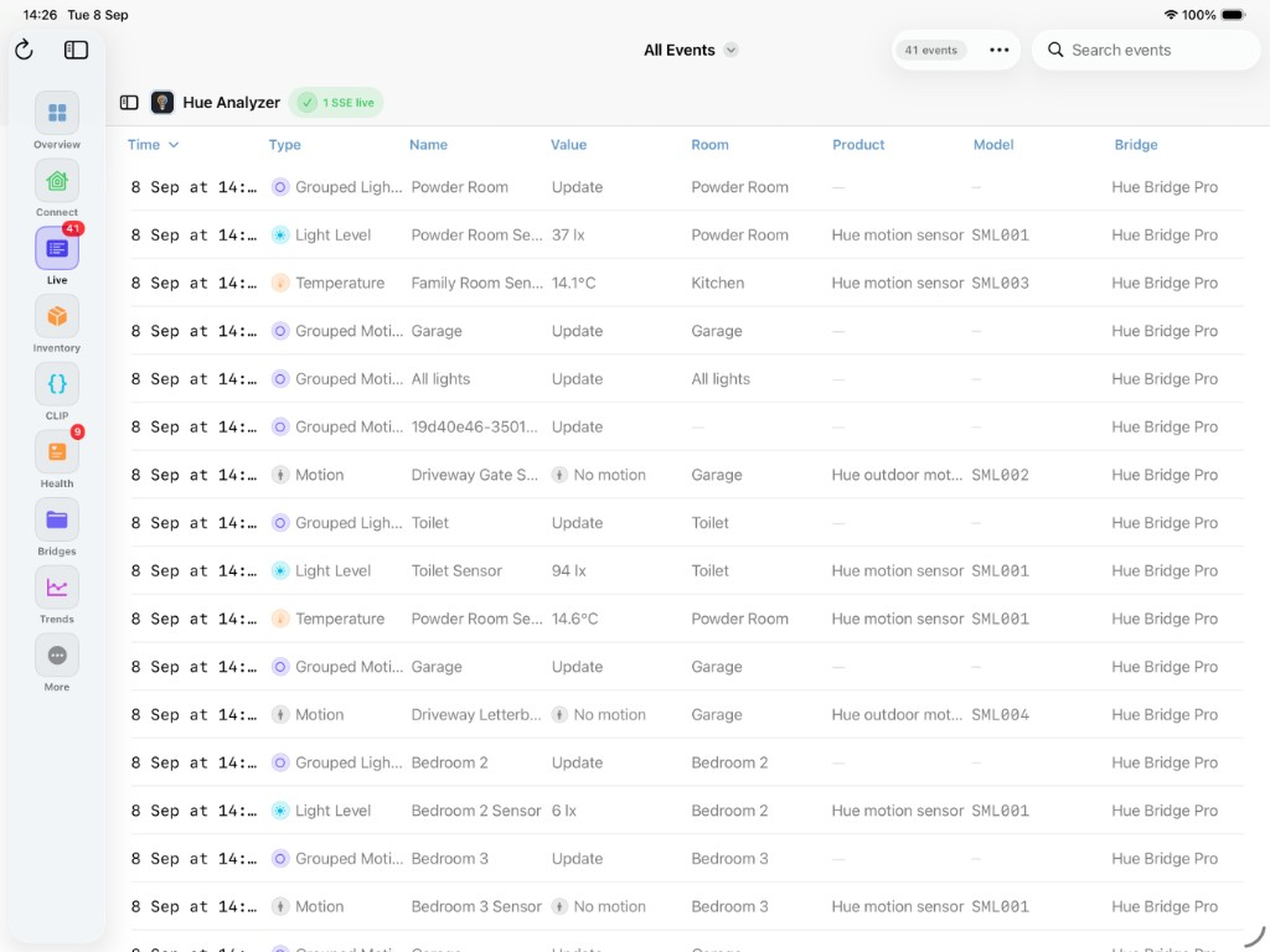This screenshot has height=952, width=1270.
Task: Click the SML004 model cell
Action: point(1000,714)
